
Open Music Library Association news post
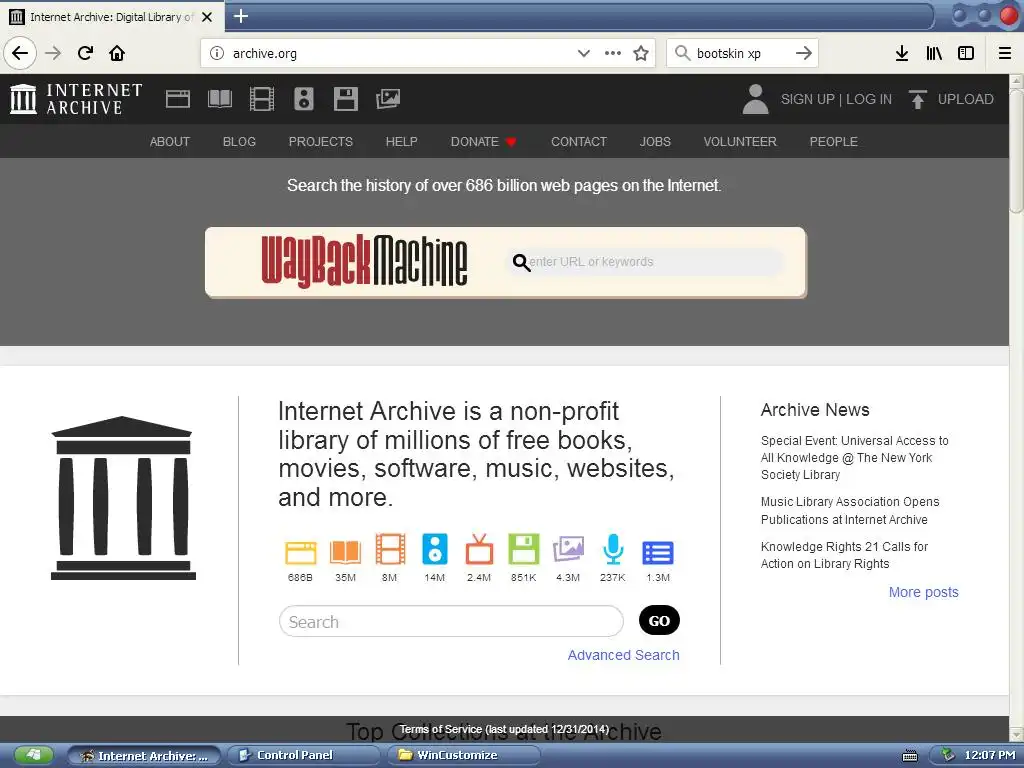pos(850,511)
